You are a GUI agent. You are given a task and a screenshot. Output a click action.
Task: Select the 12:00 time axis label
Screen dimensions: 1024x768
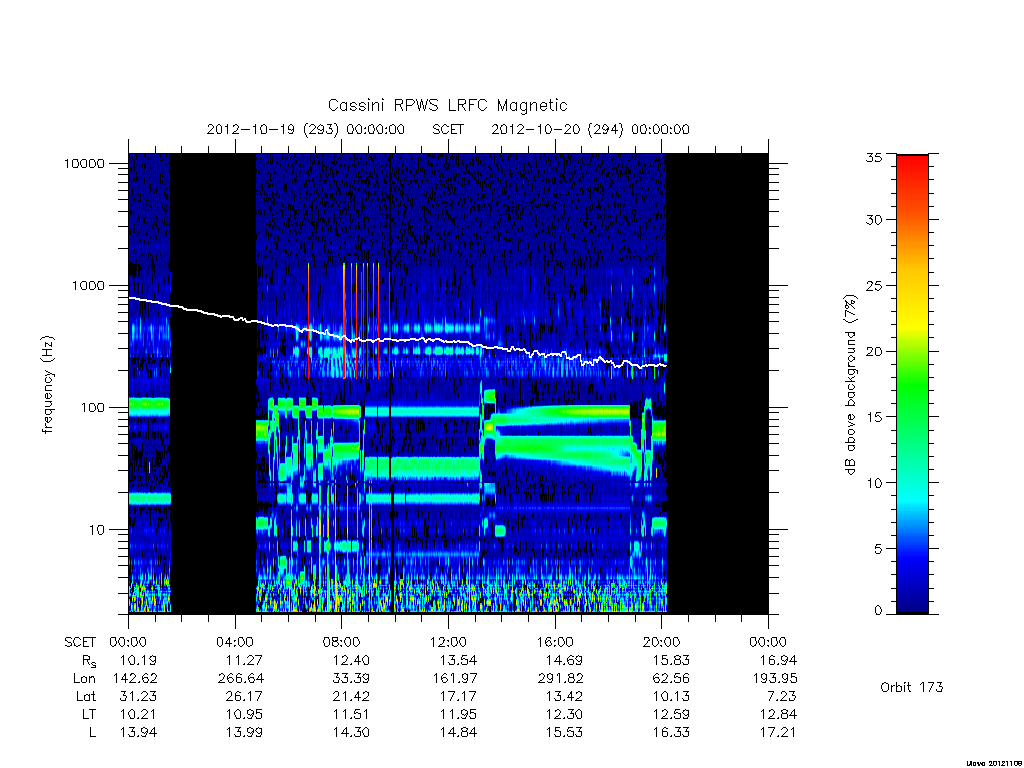click(x=449, y=642)
